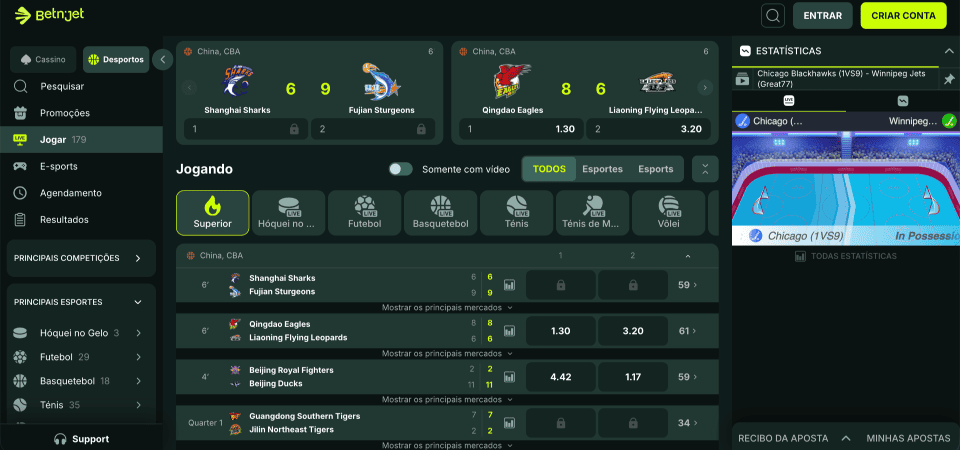Select Jogar live section
Image resolution: width=960 pixels, height=450 pixels.
[x=81, y=140]
